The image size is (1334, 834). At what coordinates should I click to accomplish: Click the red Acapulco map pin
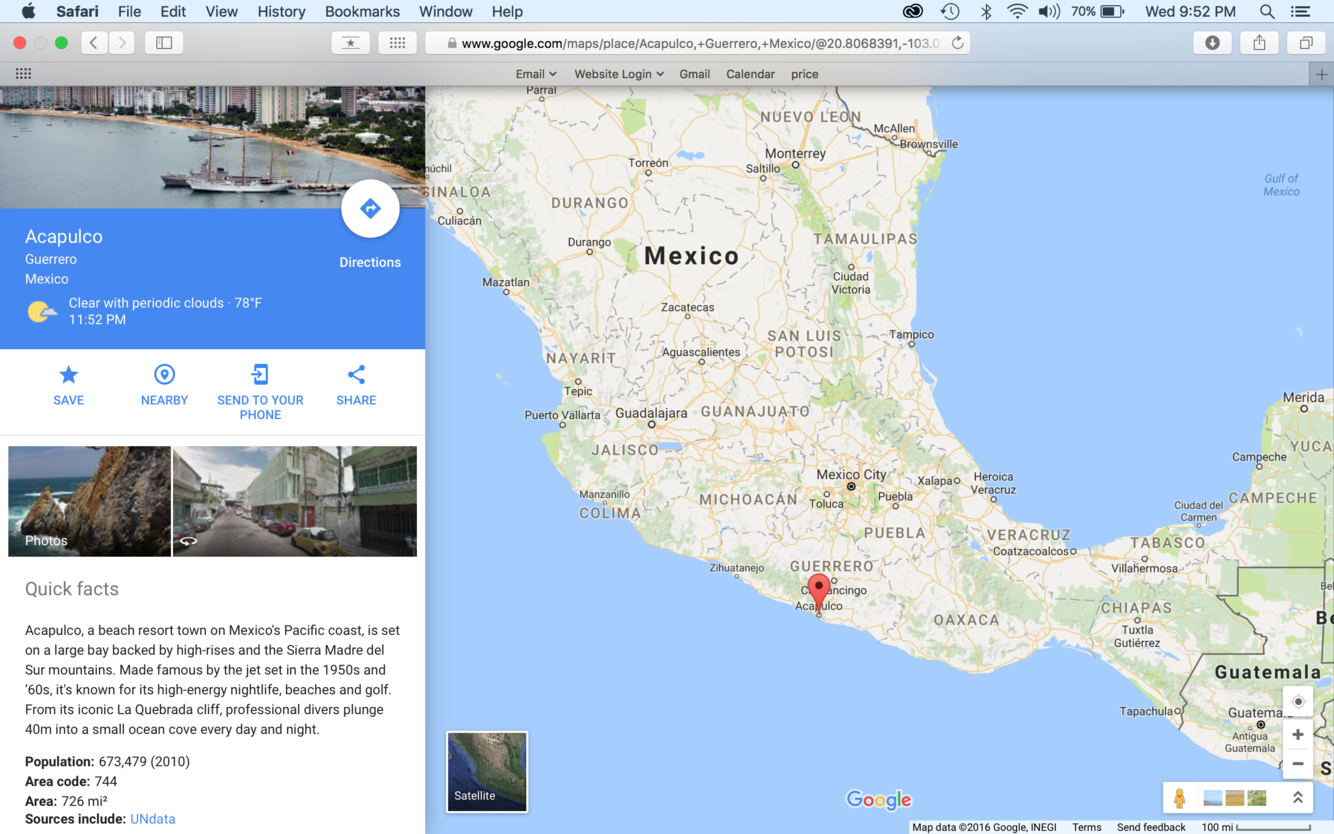(x=819, y=592)
